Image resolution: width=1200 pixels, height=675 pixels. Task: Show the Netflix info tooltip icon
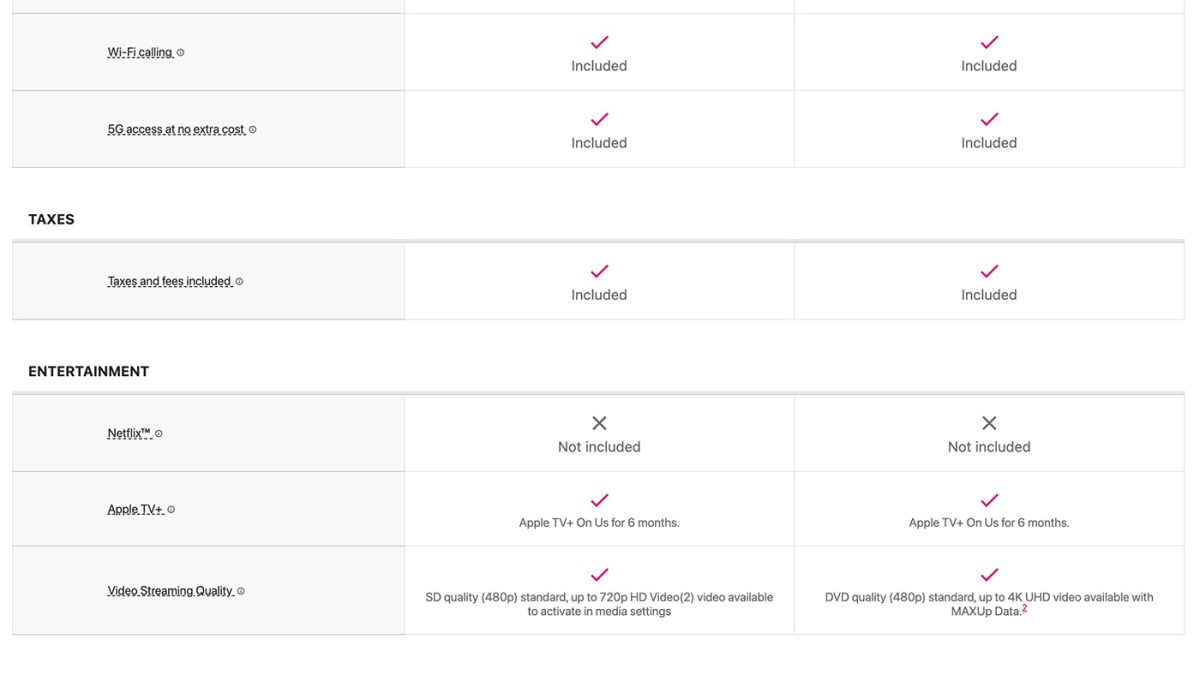[x=159, y=434]
